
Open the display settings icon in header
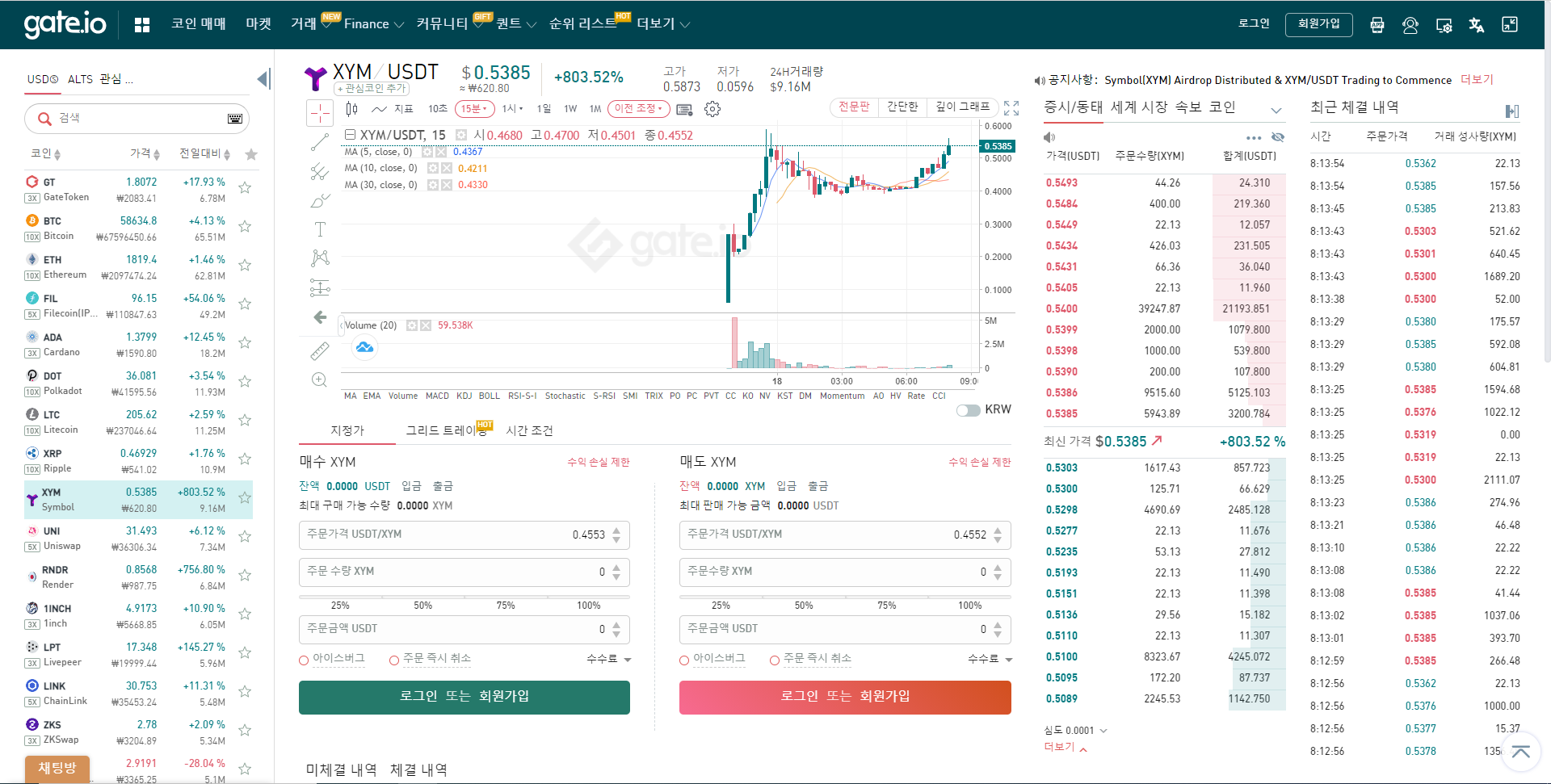(1444, 25)
